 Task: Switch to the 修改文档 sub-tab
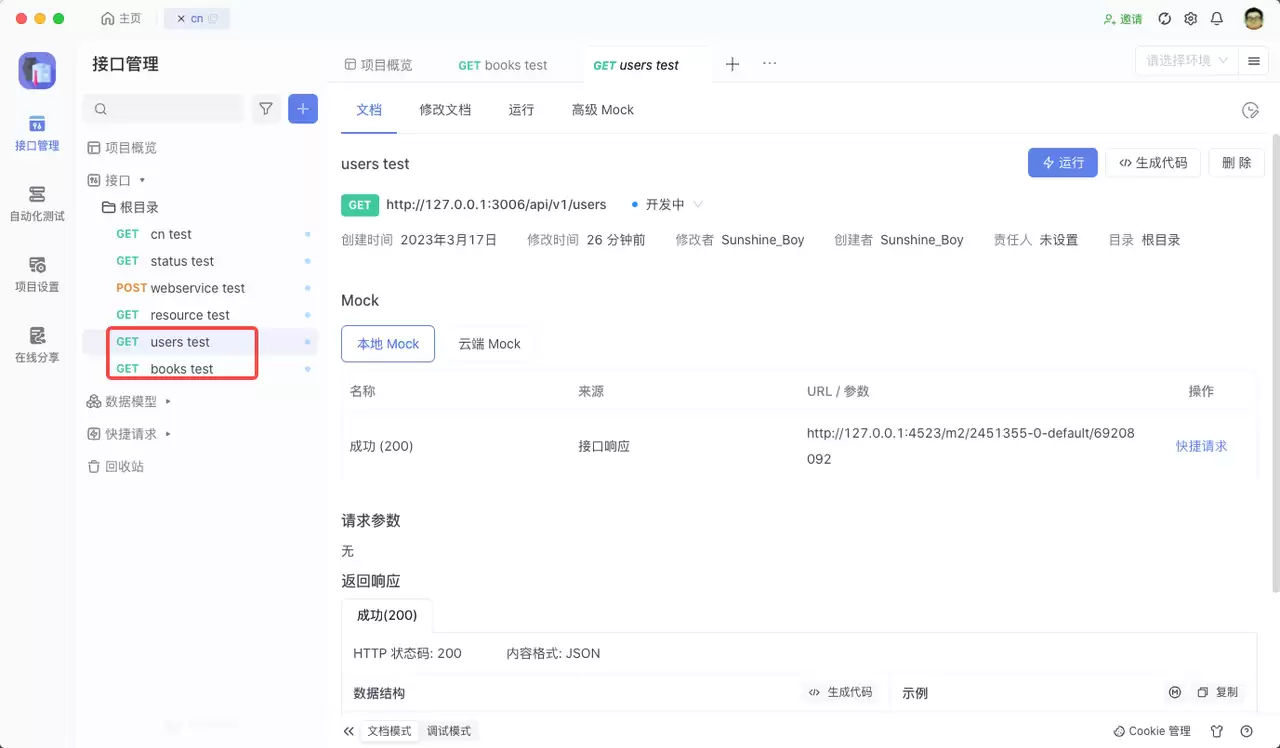point(445,110)
